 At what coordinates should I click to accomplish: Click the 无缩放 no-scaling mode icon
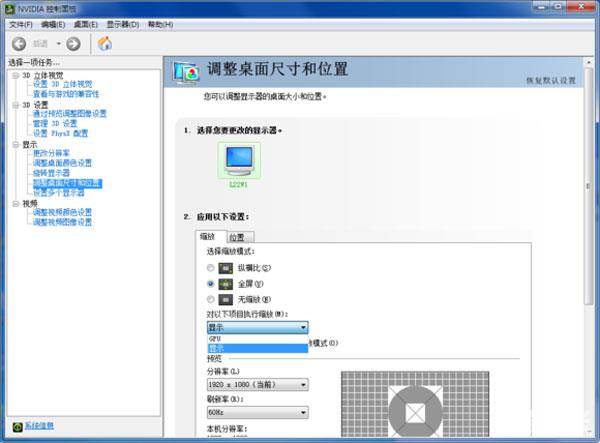click(228, 299)
